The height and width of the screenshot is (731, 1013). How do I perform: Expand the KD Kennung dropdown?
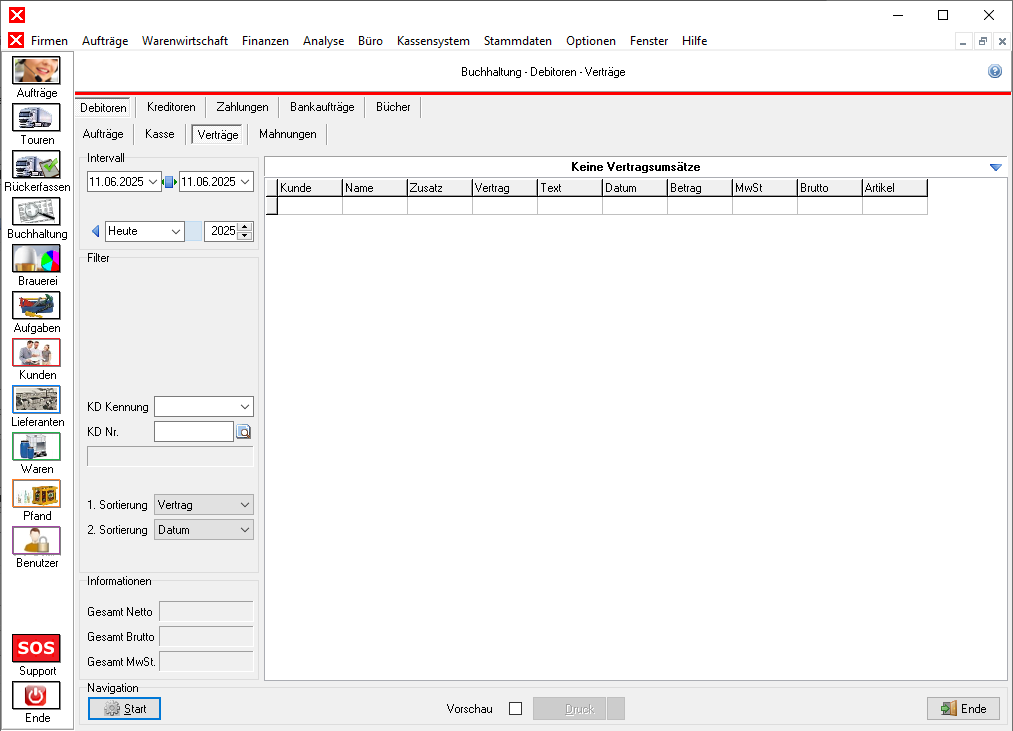click(245, 407)
